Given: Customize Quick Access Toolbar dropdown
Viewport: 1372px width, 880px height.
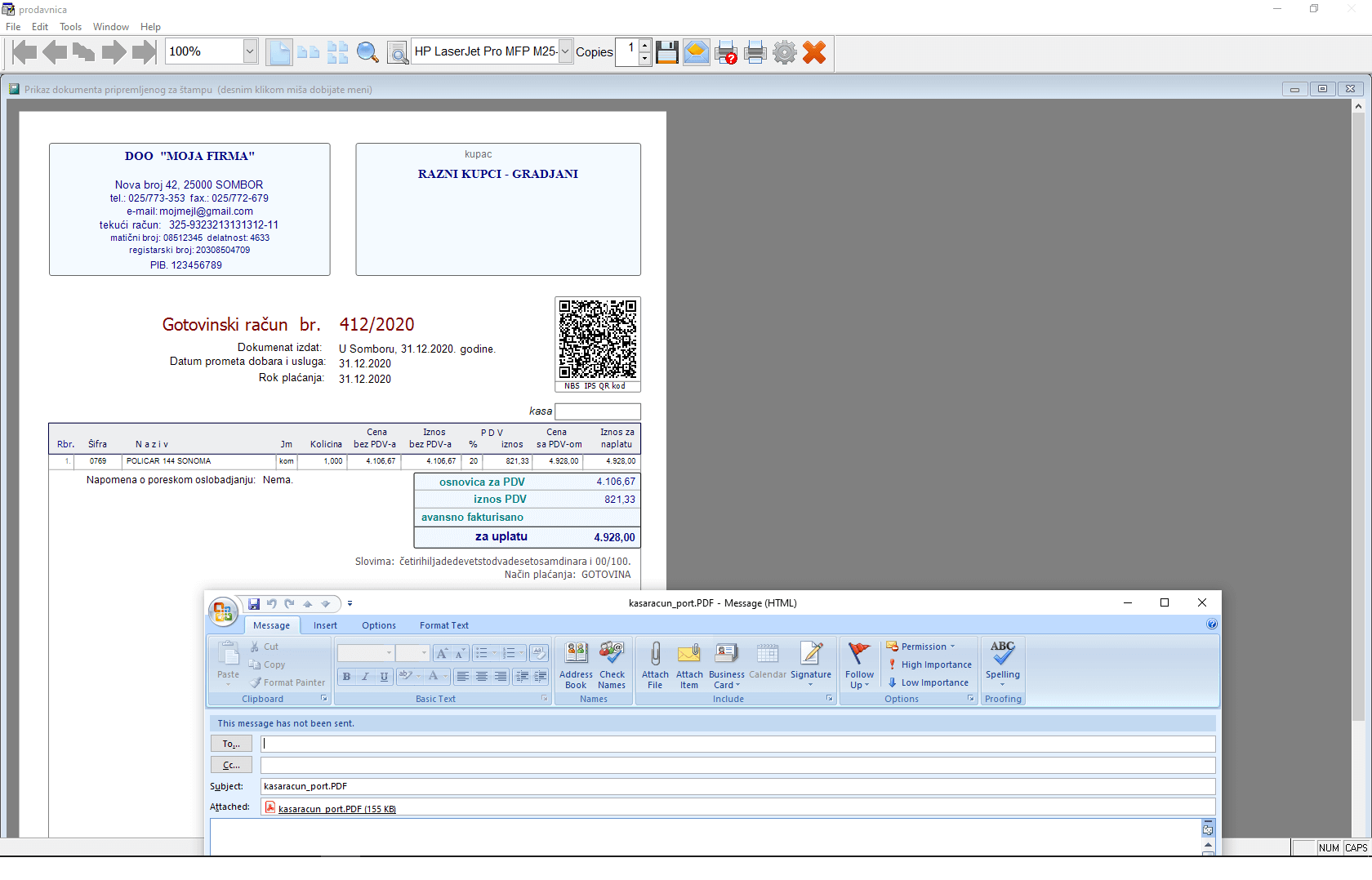Looking at the screenshot, I should 350,604.
